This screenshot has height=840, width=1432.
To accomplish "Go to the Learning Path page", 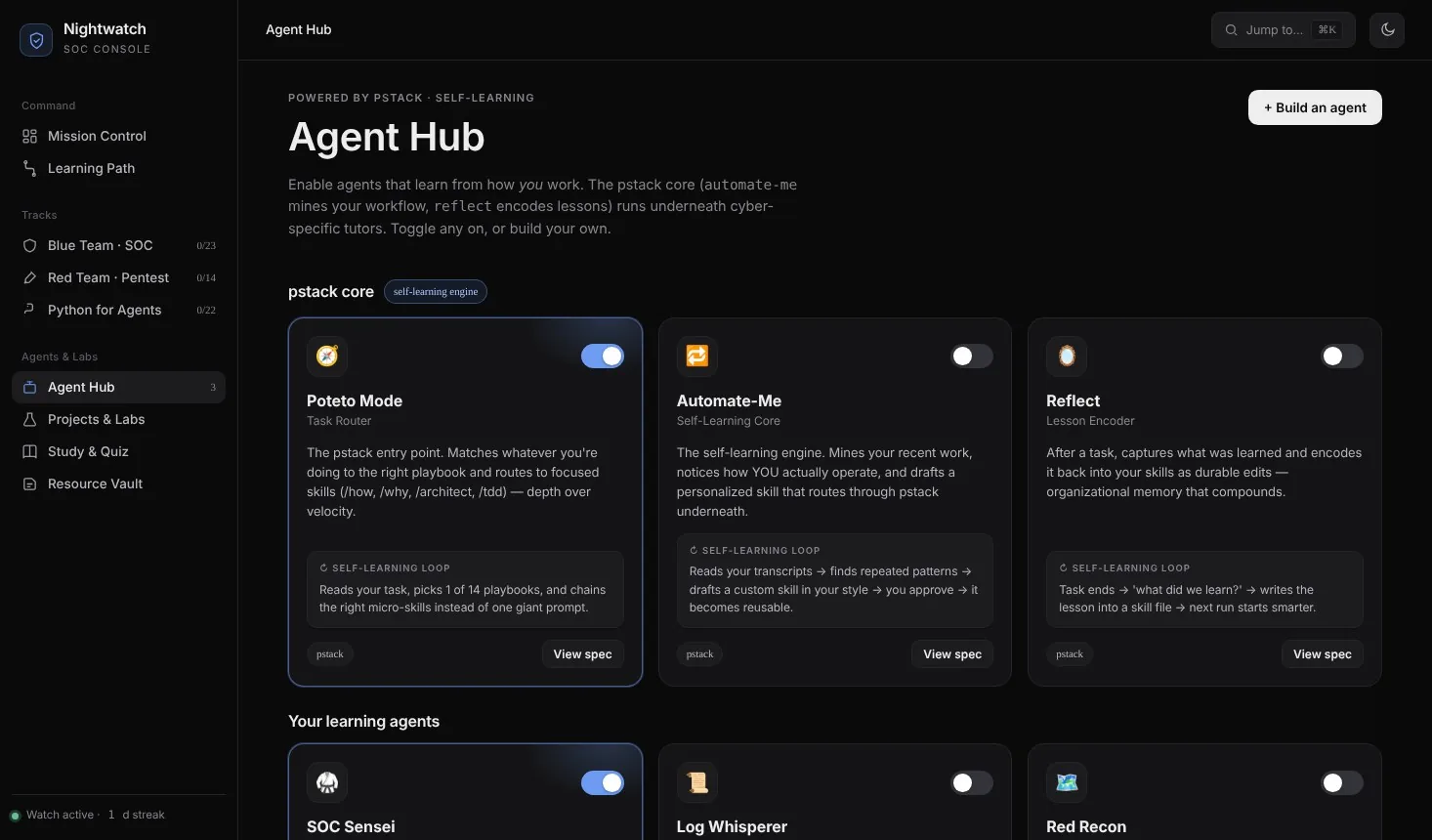I will tap(118, 168).
